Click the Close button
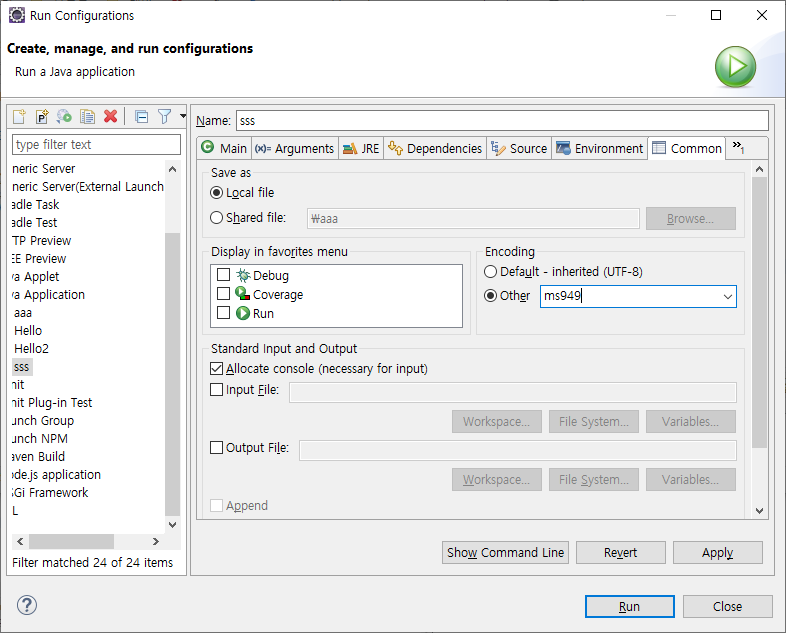The height and width of the screenshot is (633, 786). point(727,606)
